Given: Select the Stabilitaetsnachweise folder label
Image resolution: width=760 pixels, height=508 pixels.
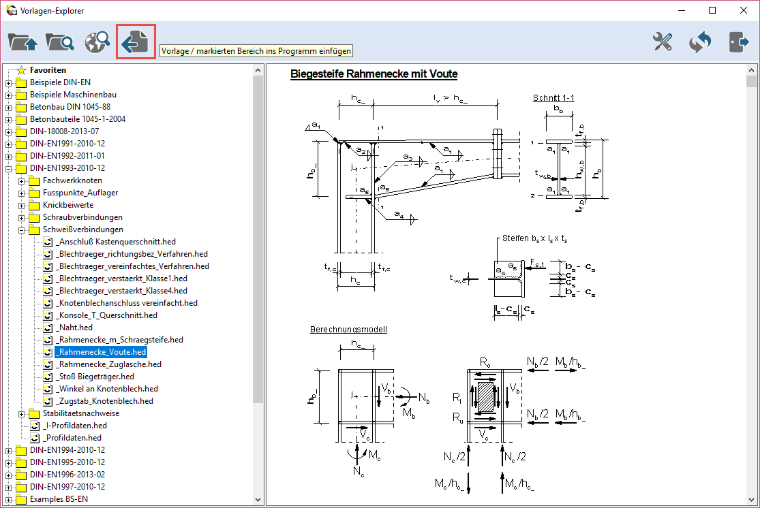Looking at the screenshot, I should click(x=81, y=413).
